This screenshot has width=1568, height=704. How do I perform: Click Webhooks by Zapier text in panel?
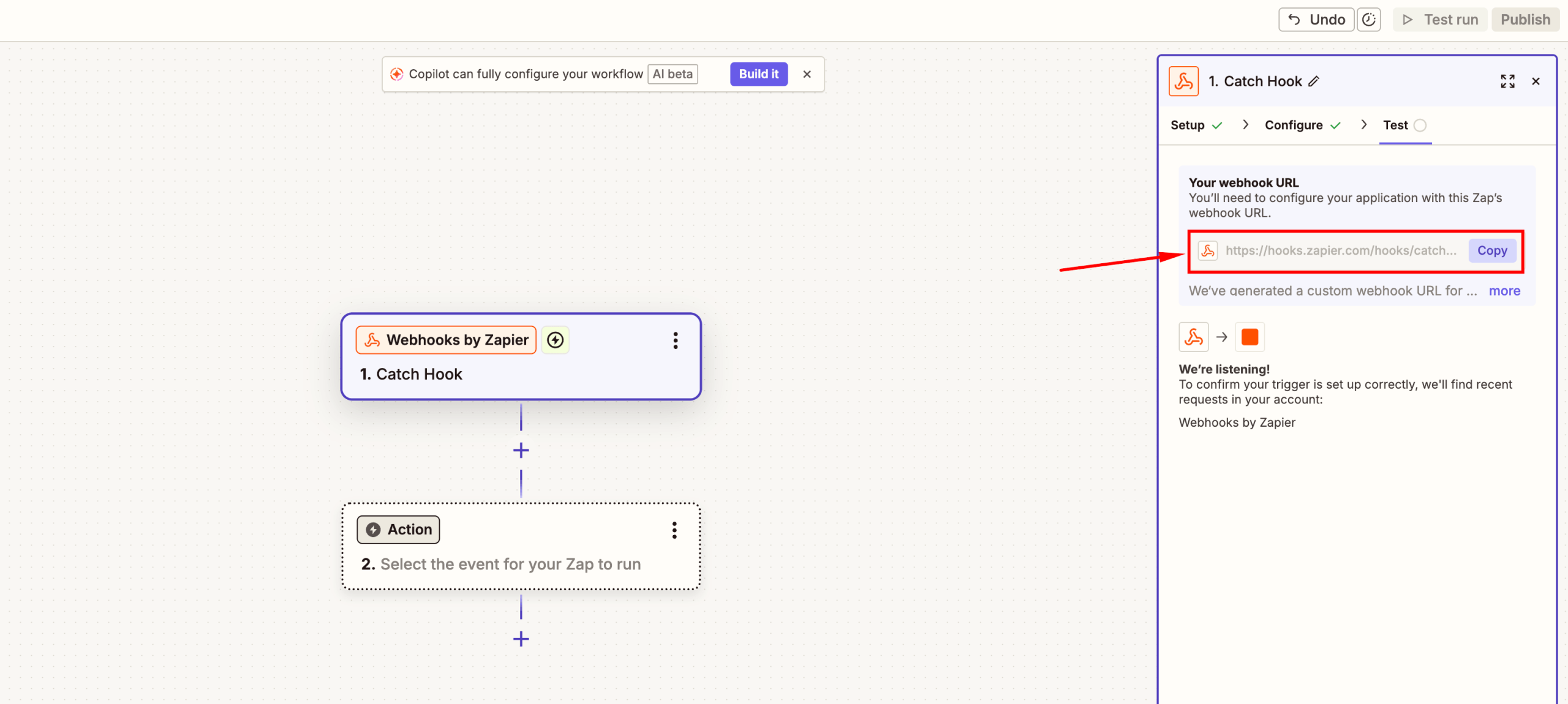(x=1237, y=422)
